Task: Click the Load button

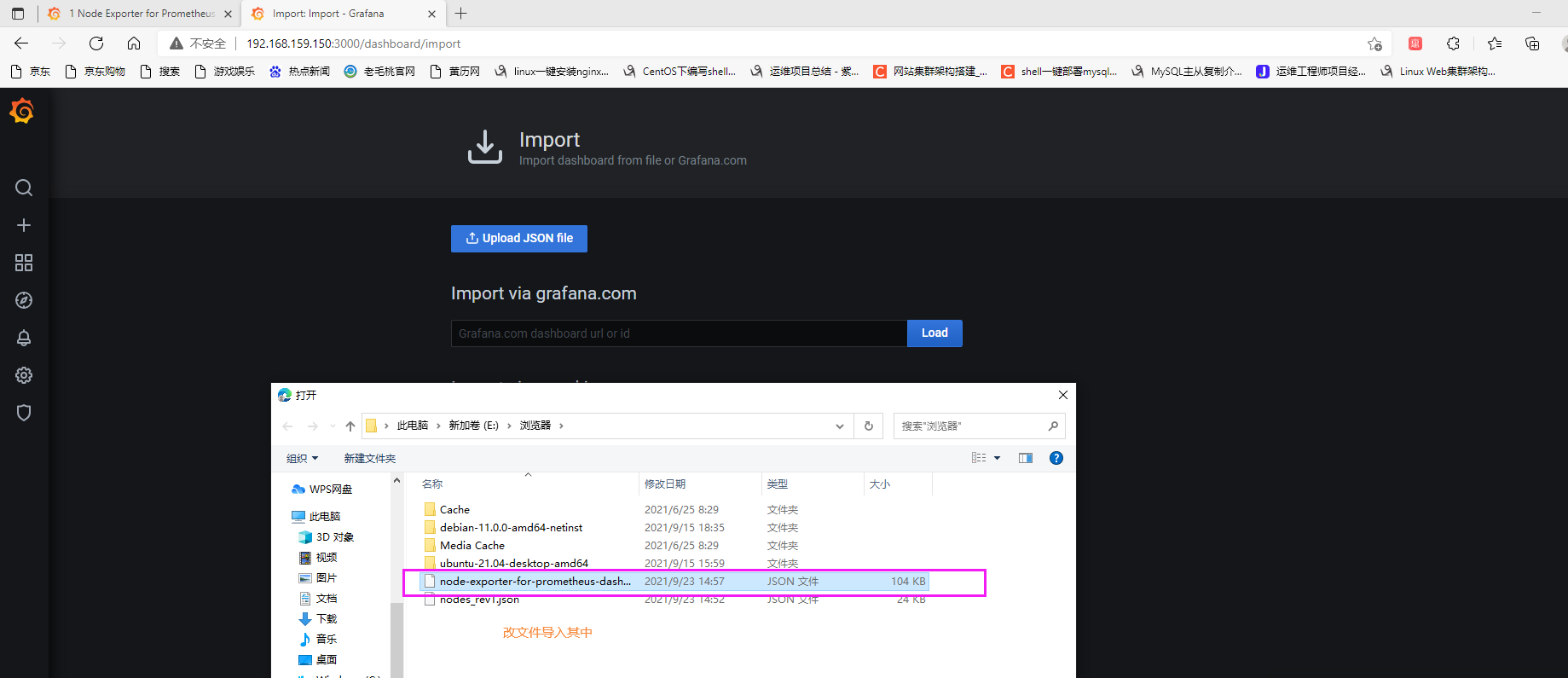Action: tap(934, 333)
